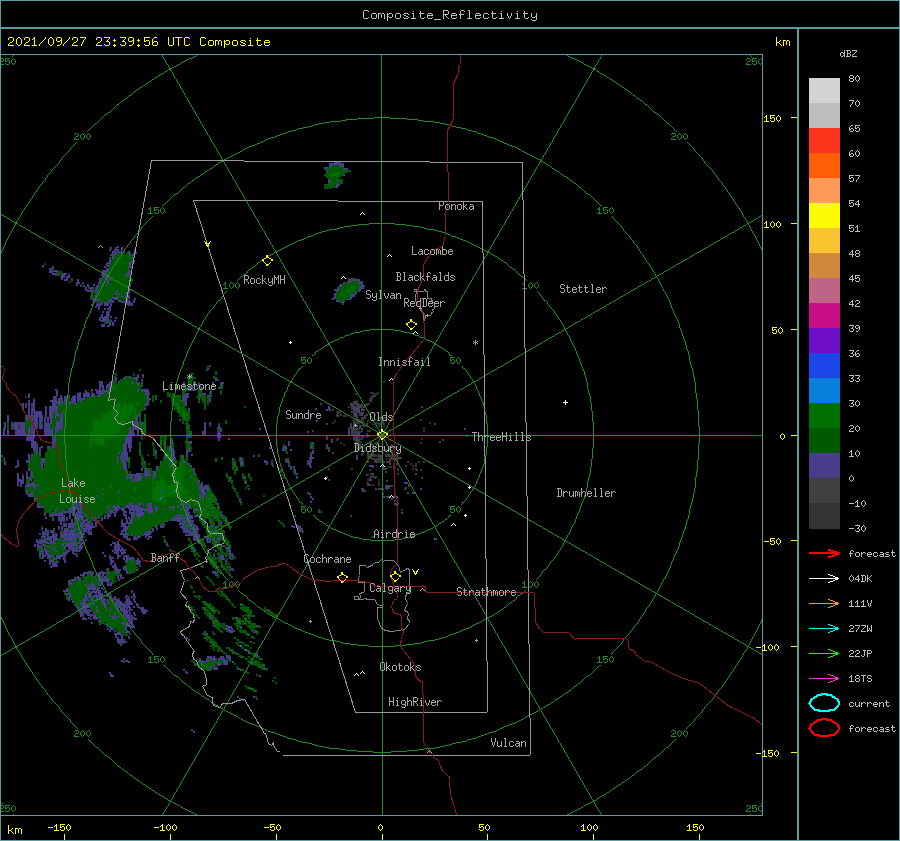
Task: Click the blue 36-33 dBZ color swatch
Action: pos(824,365)
